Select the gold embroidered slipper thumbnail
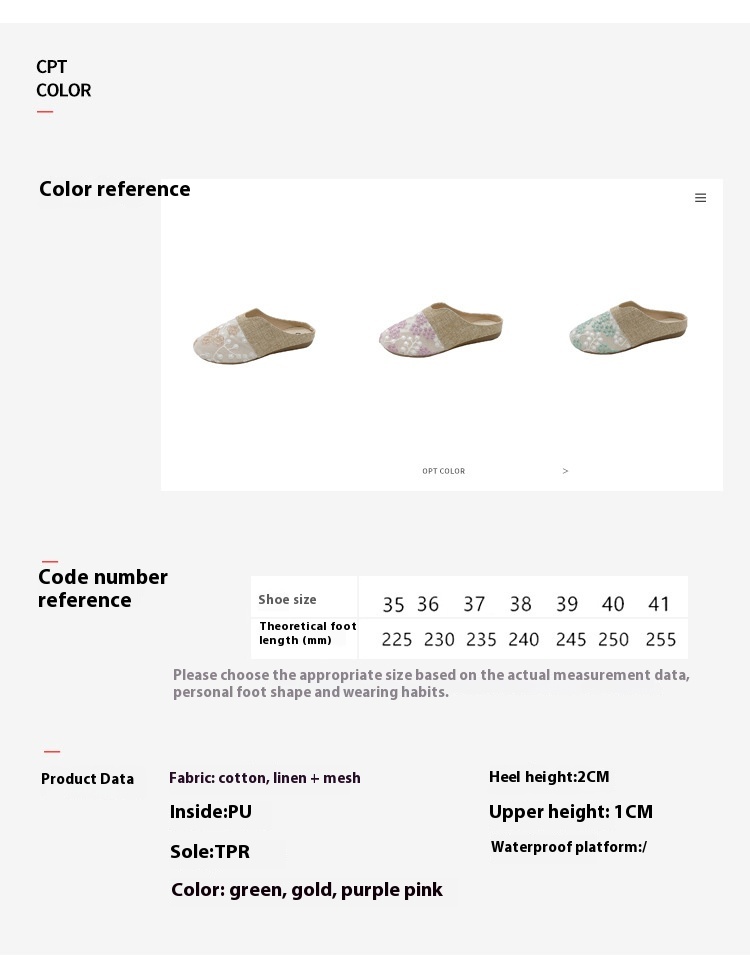This screenshot has width=750, height=966. pyautogui.click(x=255, y=335)
